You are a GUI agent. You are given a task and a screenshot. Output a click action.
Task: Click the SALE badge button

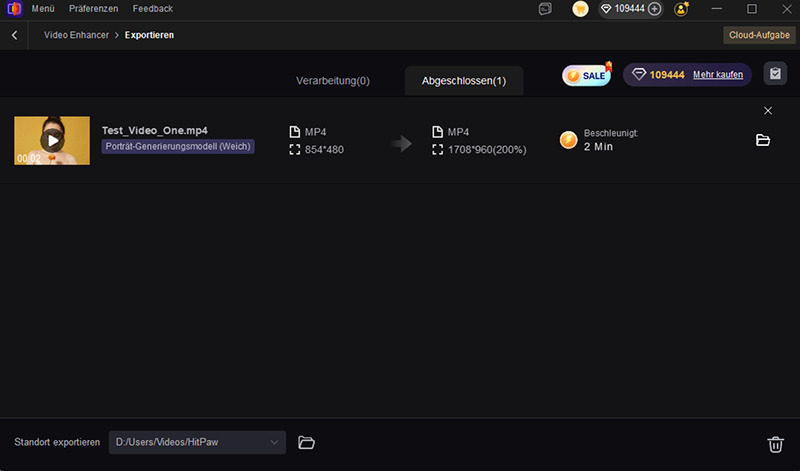[x=586, y=75]
